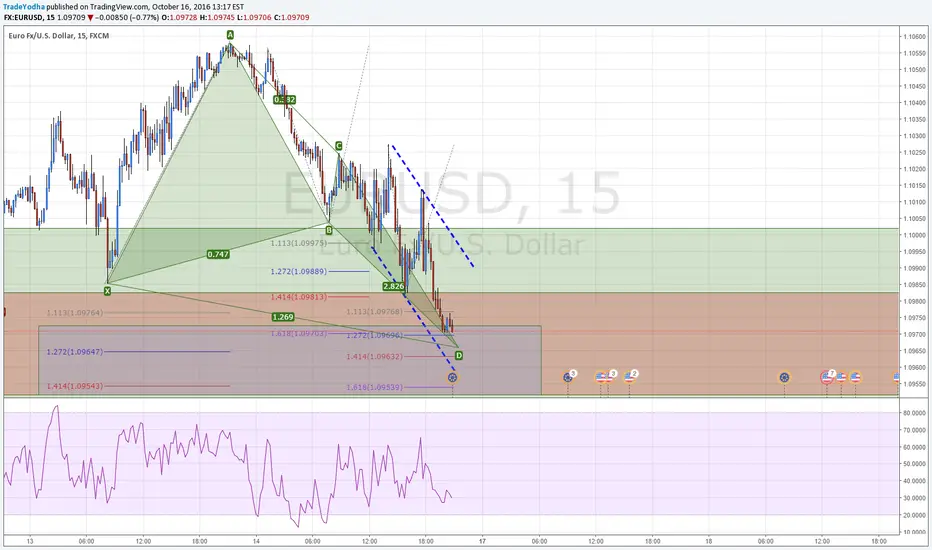Click the 1.10300 price axis label
The image size is (932, 550).
(914, 136)
